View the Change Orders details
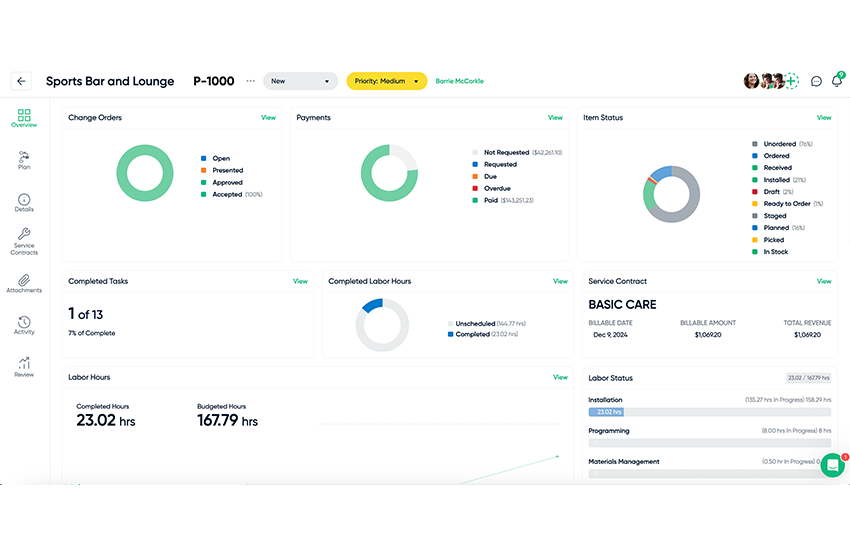Viewport: 850px width, 550px height. tap(268, 118)
